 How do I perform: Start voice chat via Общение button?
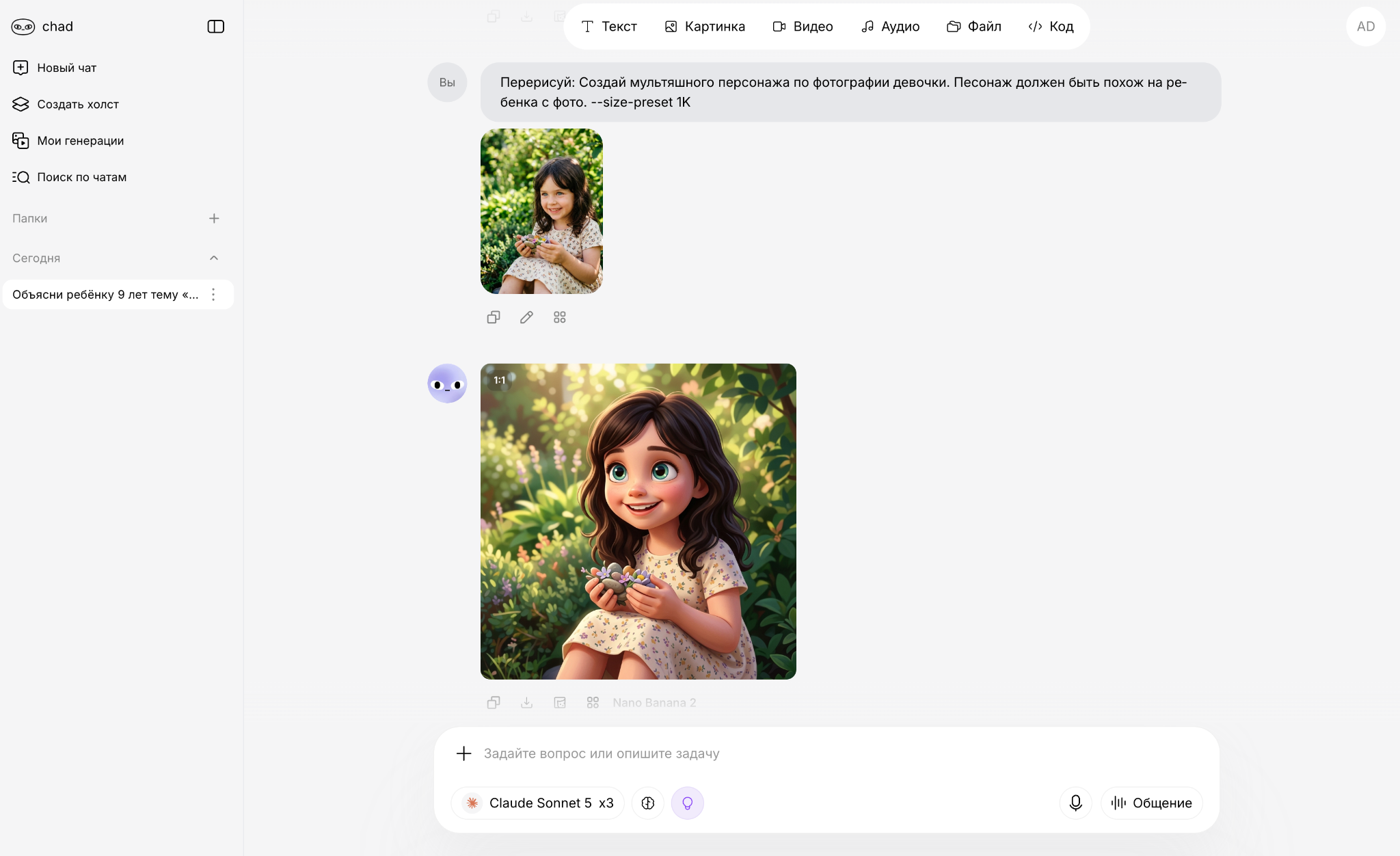1152,803
